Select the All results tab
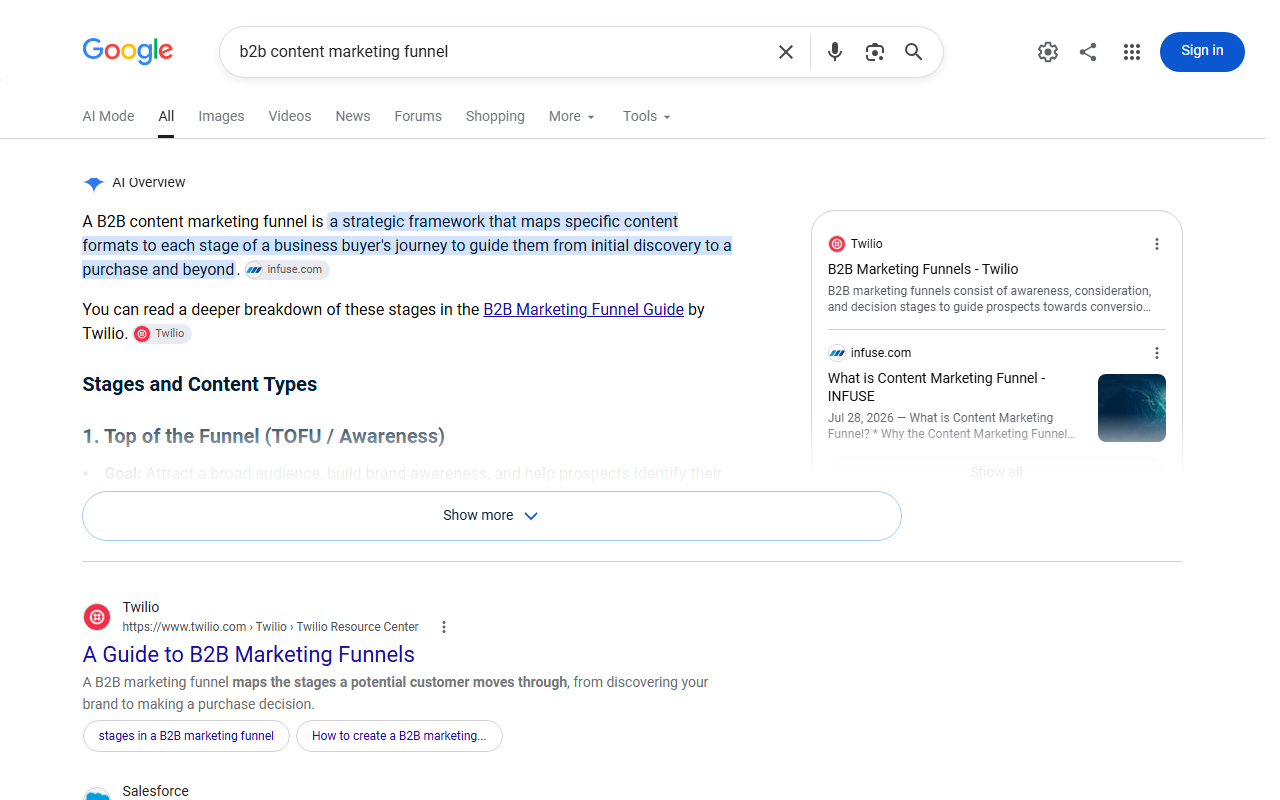The image size is (1280, 800). click(x=166, y=116)
